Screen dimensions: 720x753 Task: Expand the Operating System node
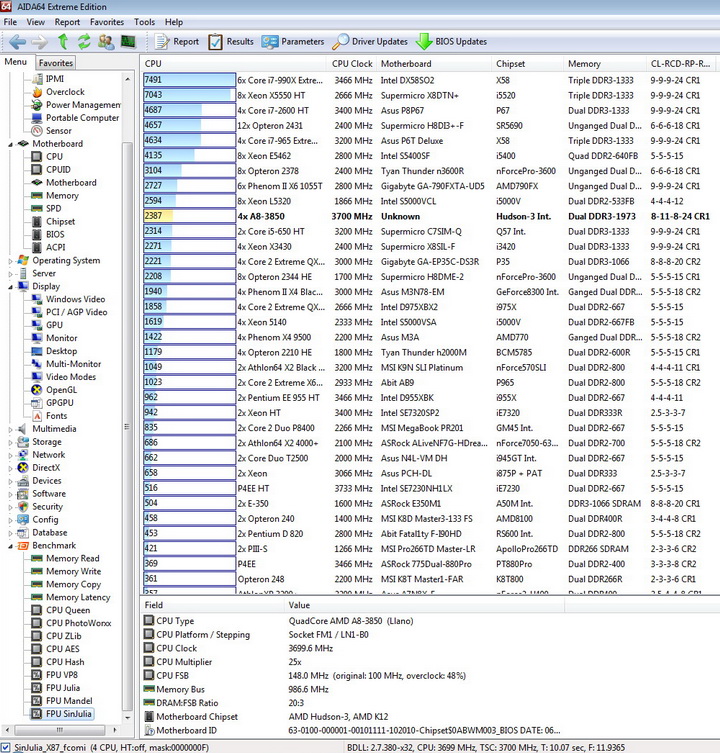tap(11, 261)
